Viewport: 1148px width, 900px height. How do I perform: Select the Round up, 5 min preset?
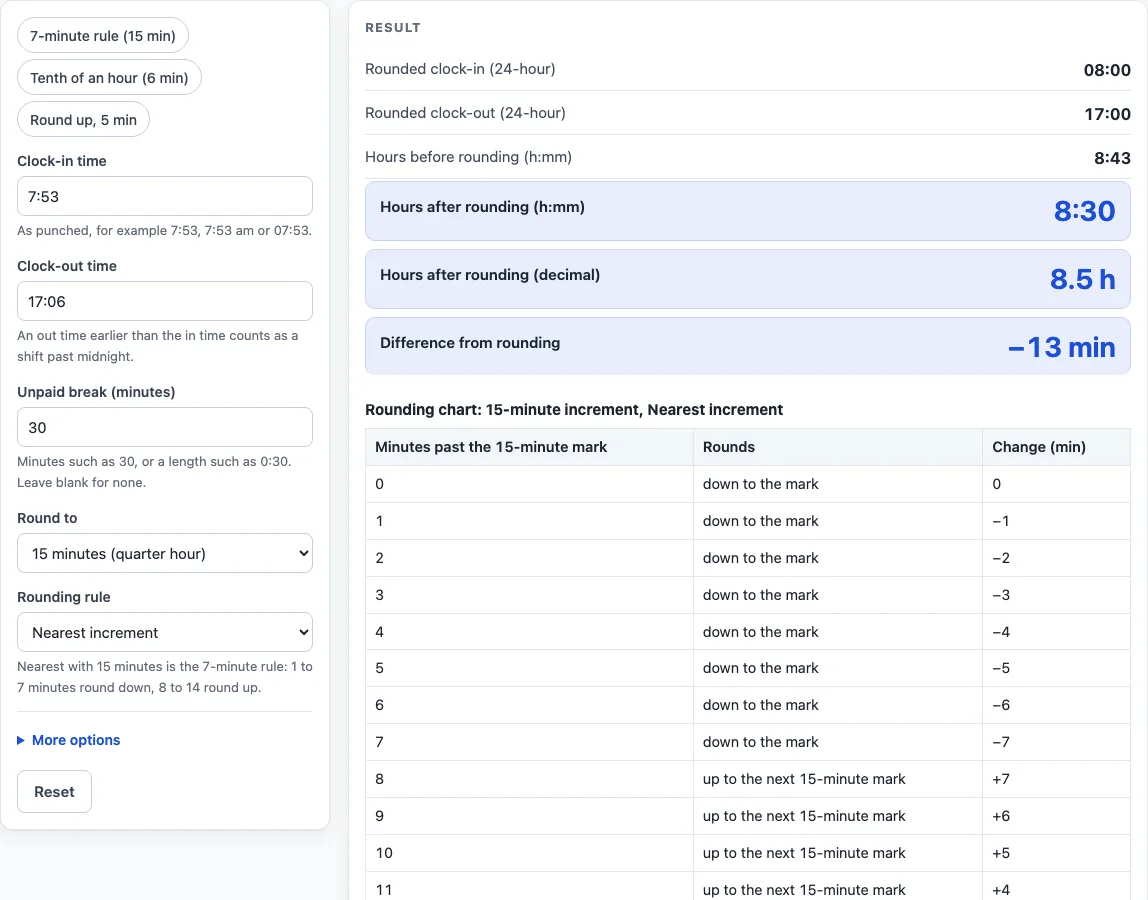(83, 119)
